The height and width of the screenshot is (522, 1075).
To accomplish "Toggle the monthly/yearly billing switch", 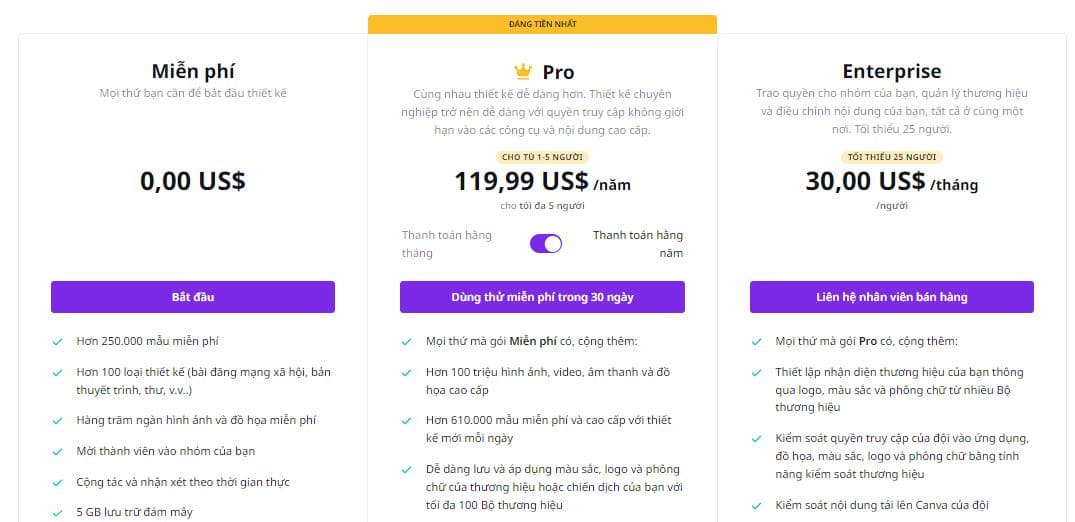I will [546, 244].
